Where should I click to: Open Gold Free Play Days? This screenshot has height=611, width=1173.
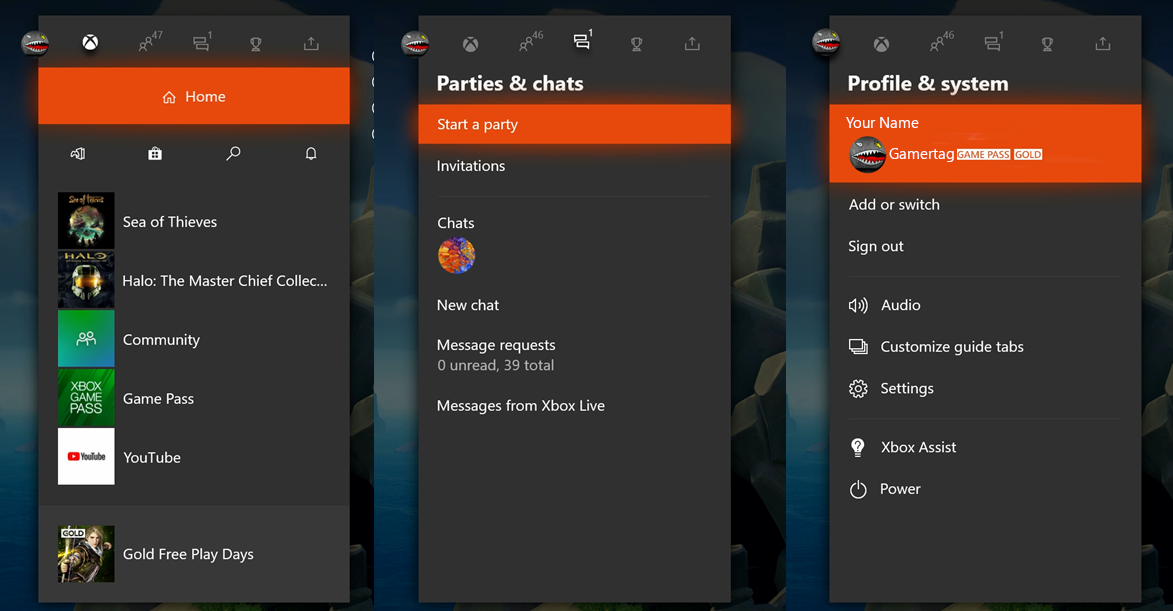(194, 554)
